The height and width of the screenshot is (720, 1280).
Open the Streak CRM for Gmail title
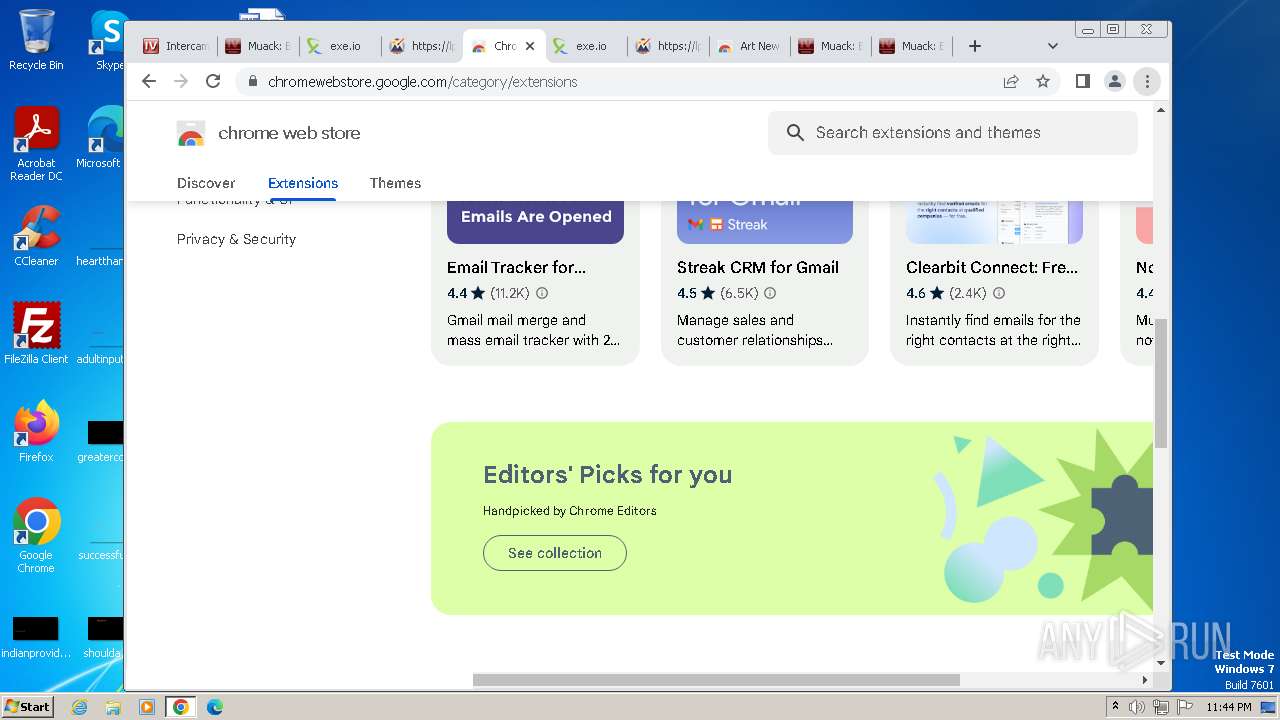(x=758, y=267)
